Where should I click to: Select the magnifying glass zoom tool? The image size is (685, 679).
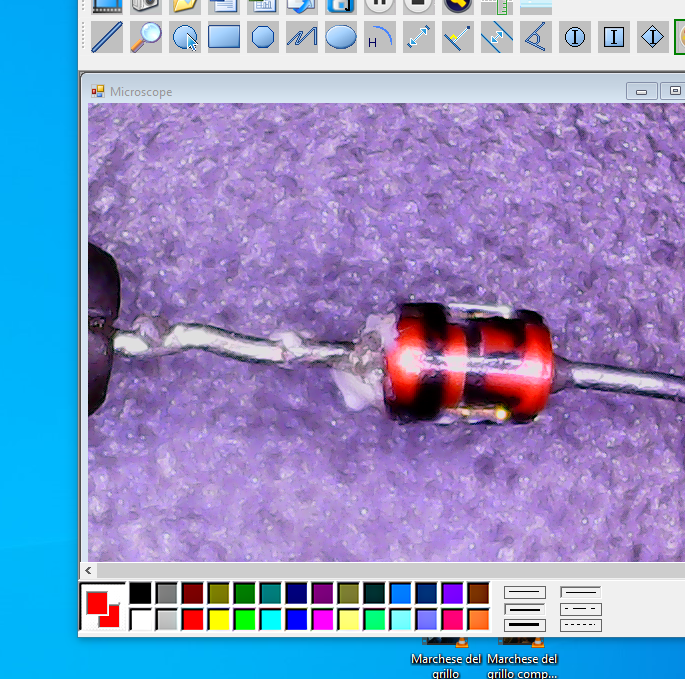pos(146,37)
